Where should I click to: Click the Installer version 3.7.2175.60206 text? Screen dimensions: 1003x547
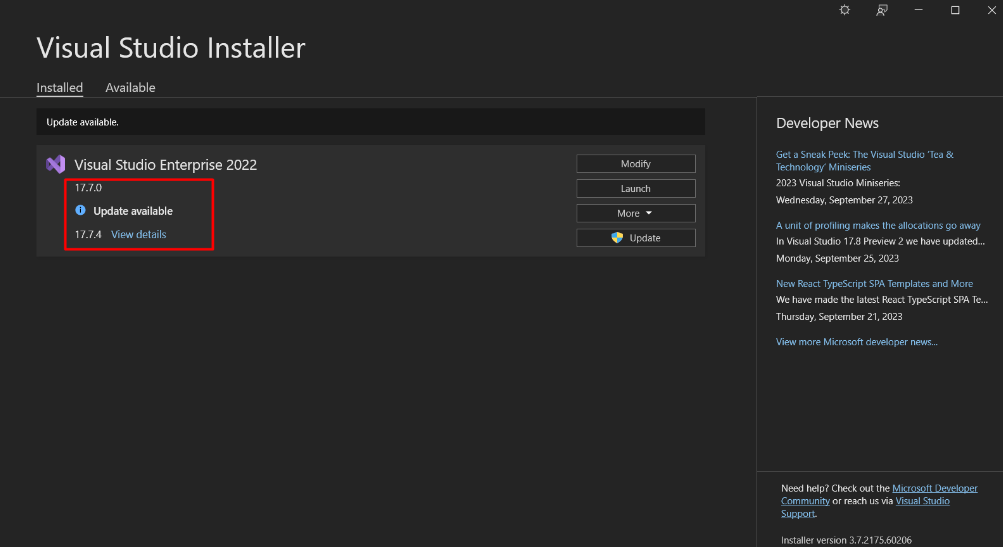tap(846, 540)
